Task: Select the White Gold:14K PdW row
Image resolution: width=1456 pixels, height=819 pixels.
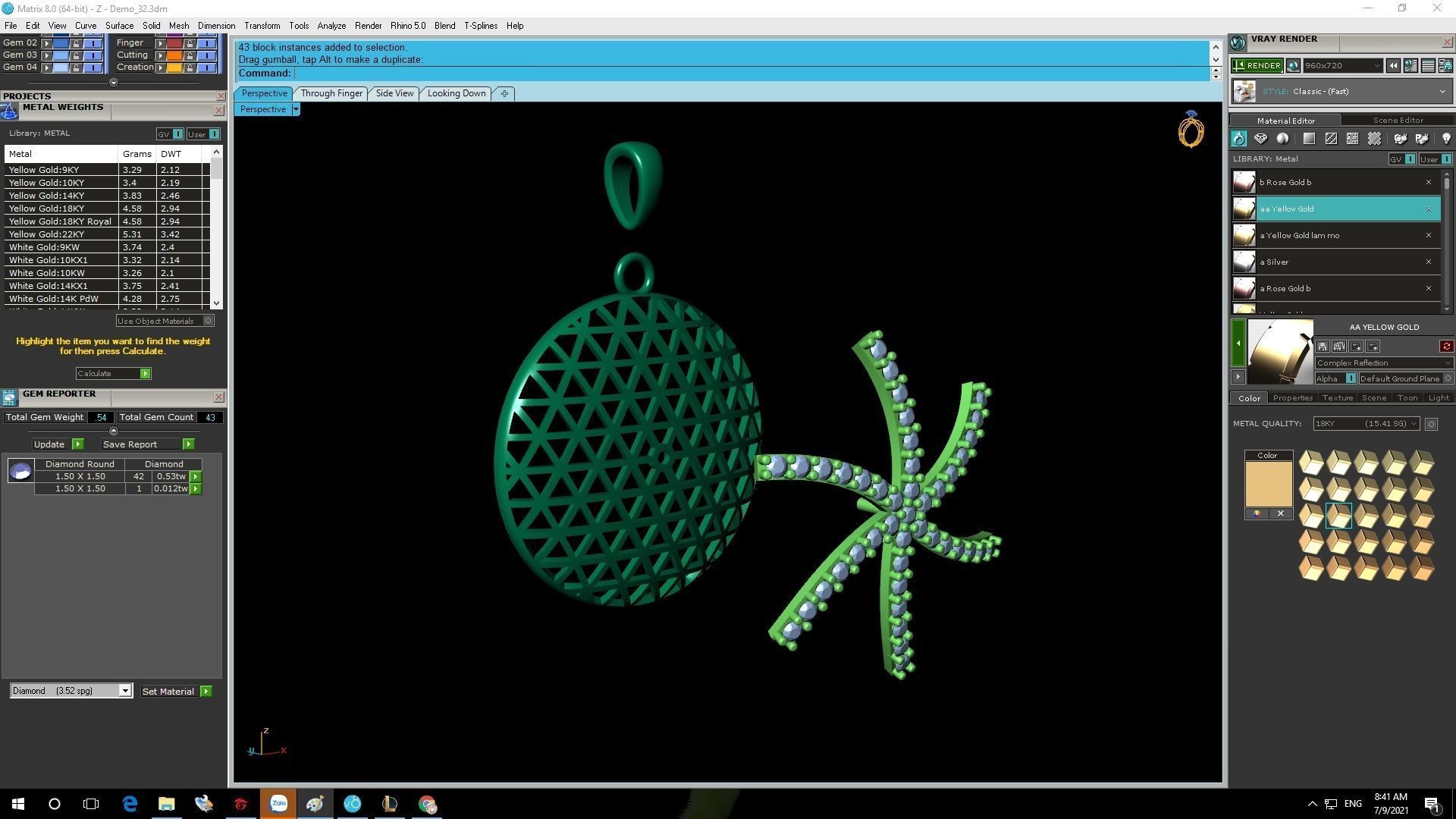Action: click(106, 299)
